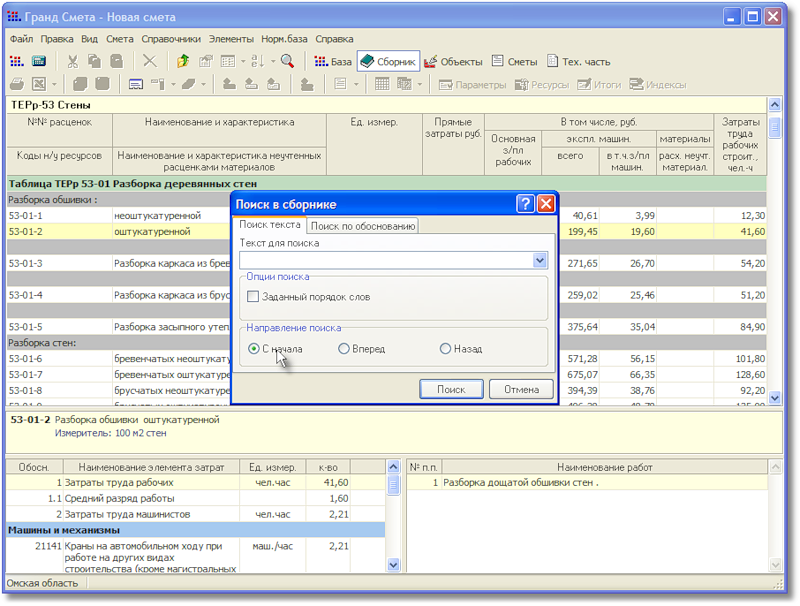Open the dropdown arrow beside the paint roller
Viewport: 800px width, 606px height.
coord(173,84)
